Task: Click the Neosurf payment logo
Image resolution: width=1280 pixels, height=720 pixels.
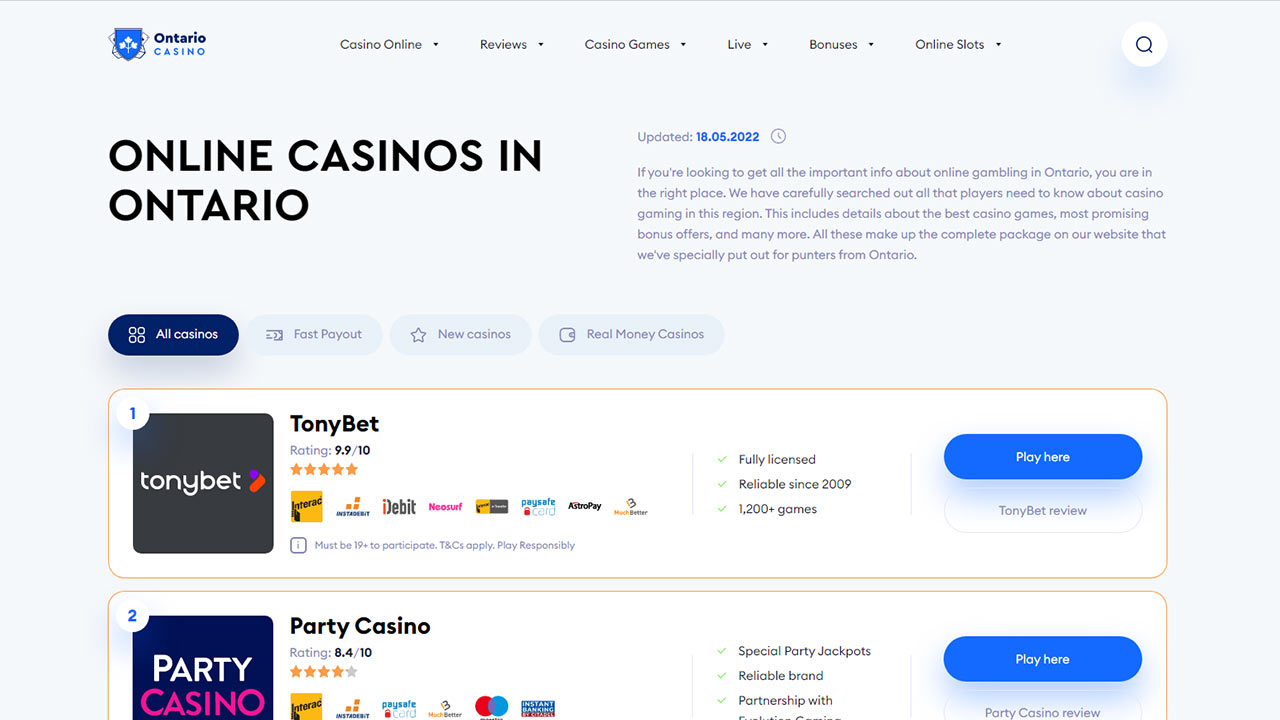Action: pyautogui.click(x=445, y=507)
